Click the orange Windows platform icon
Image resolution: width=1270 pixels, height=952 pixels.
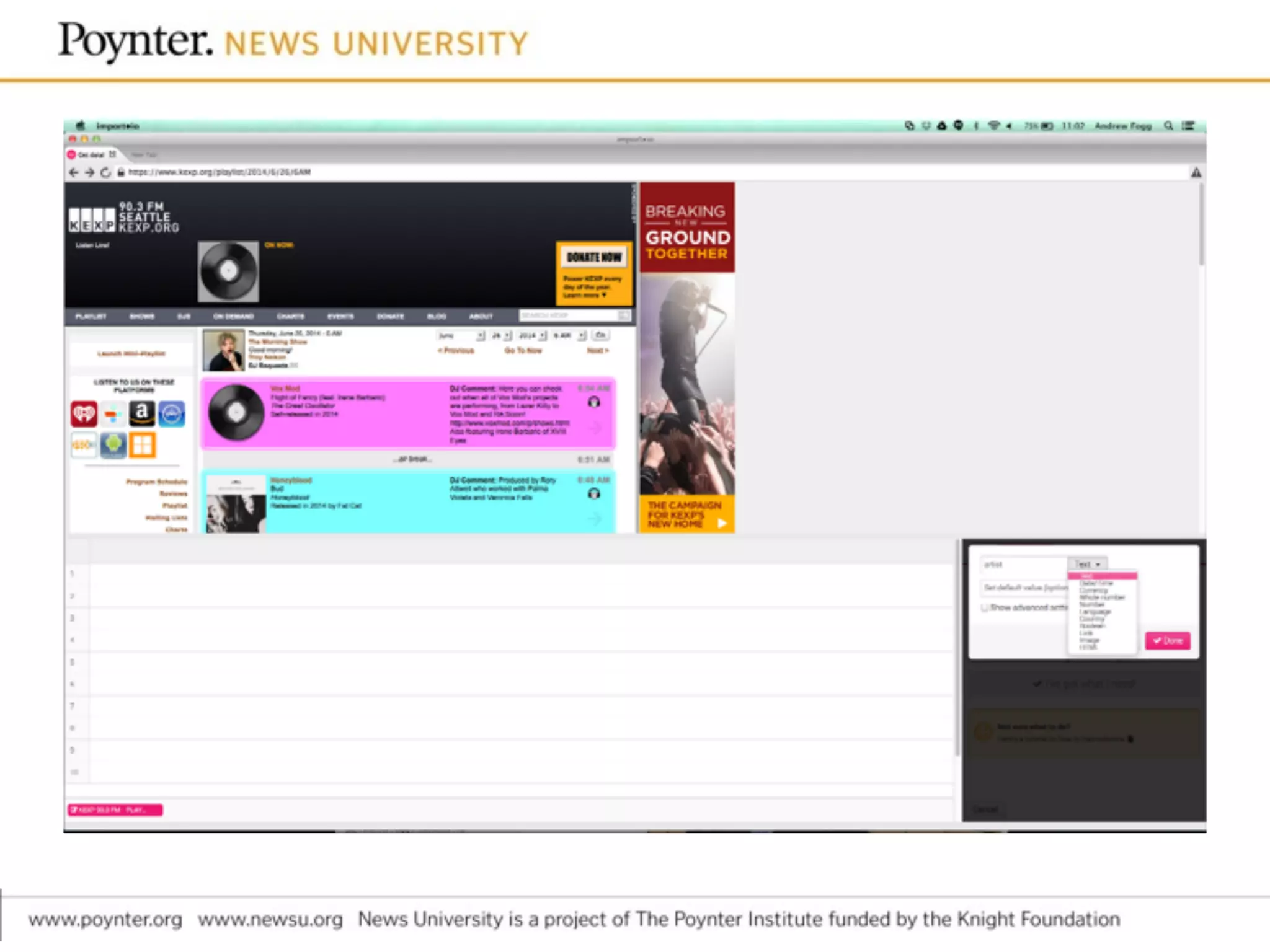[x=142, y=444]
